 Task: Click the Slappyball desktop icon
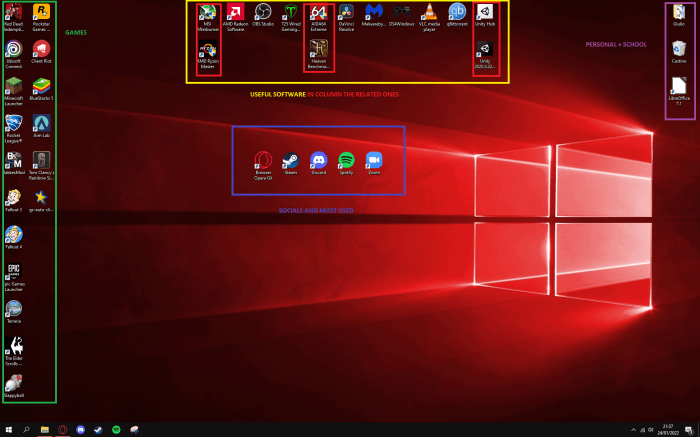click(13, 386)
